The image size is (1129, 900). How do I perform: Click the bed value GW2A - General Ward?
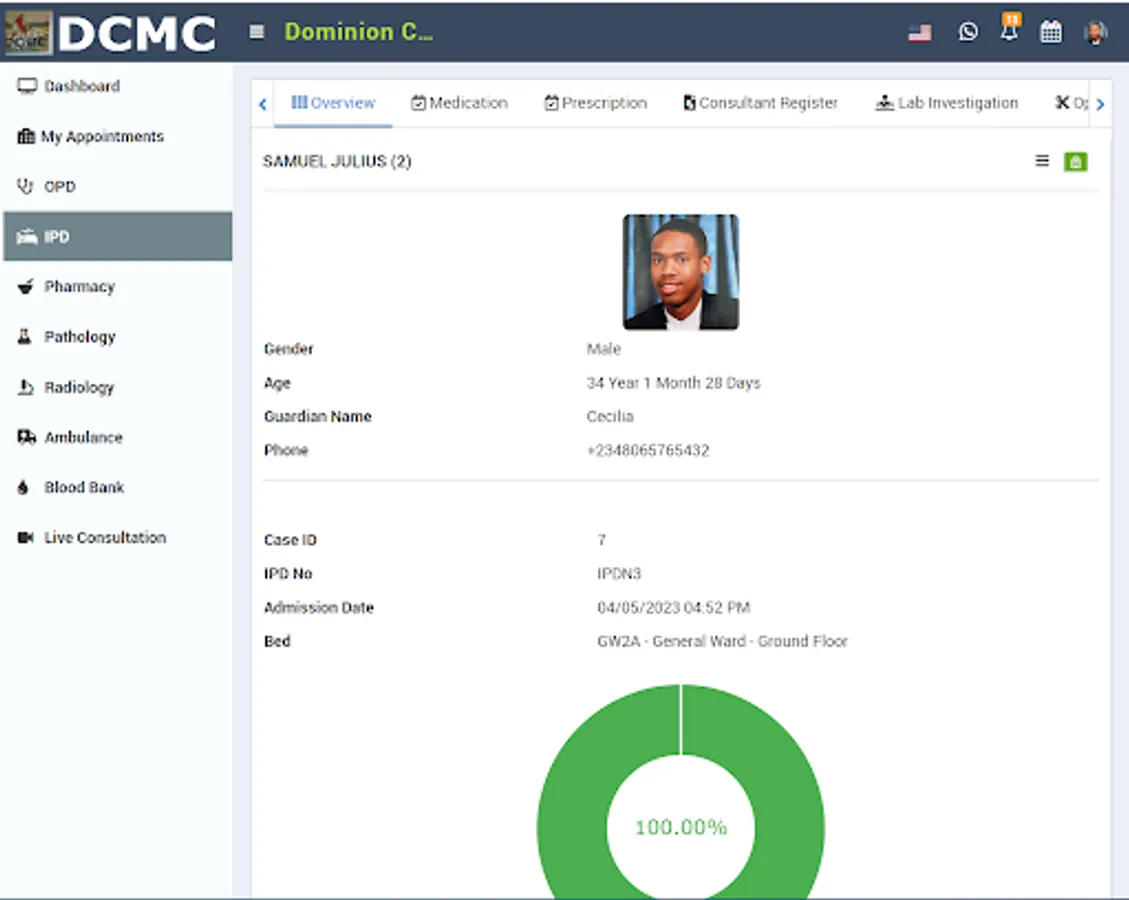[722, 642]
